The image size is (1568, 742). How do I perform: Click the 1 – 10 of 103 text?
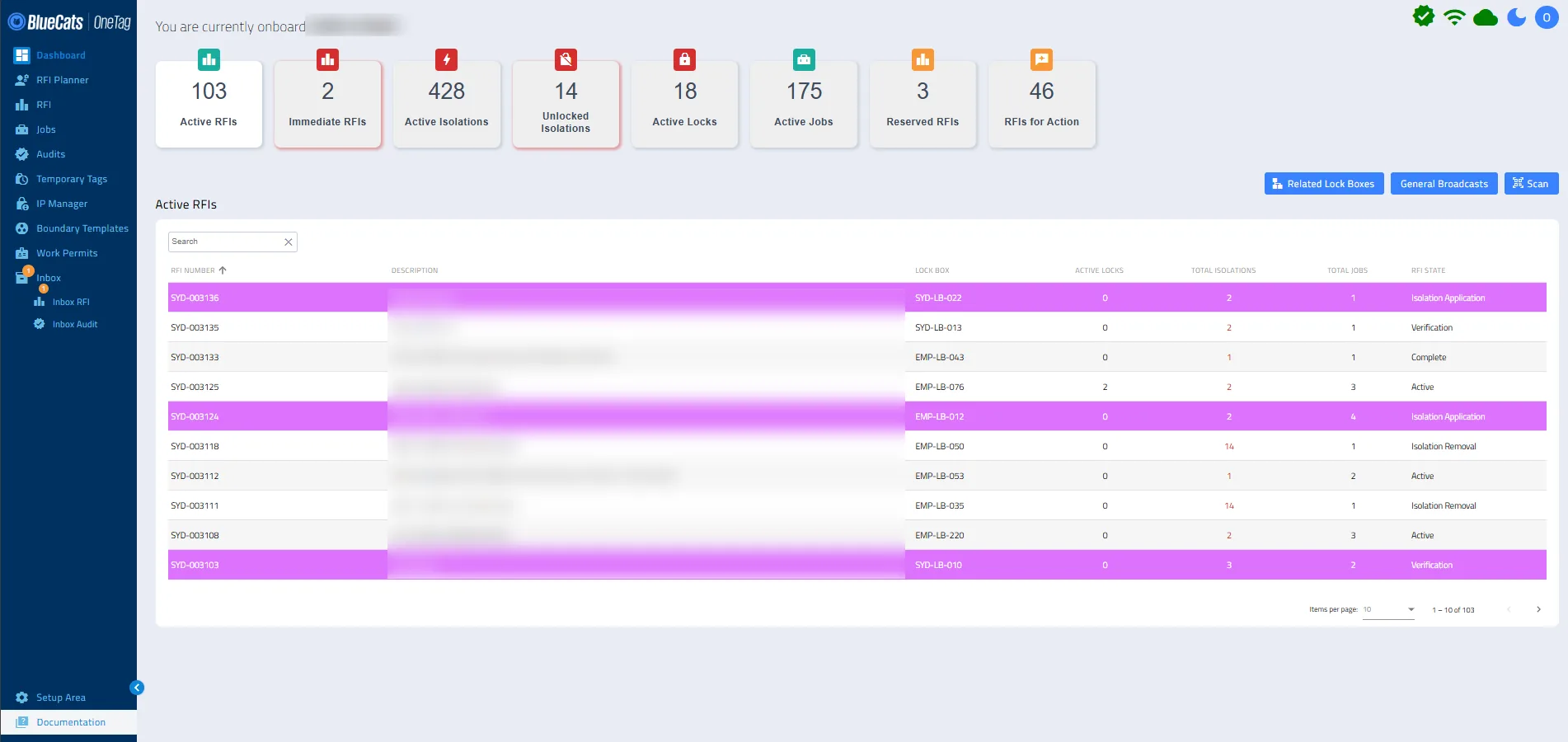click(x=1453, y=610)
